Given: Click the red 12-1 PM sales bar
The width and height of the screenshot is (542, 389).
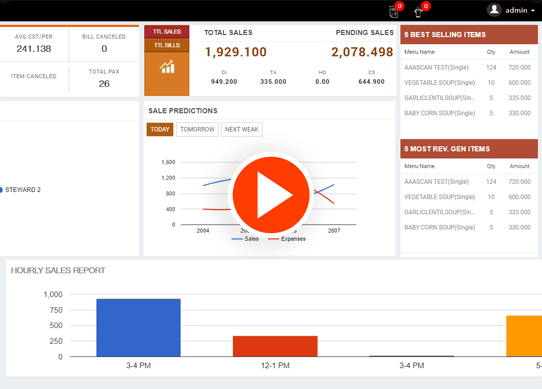Looking at the screenshot, I should (275, 346).
